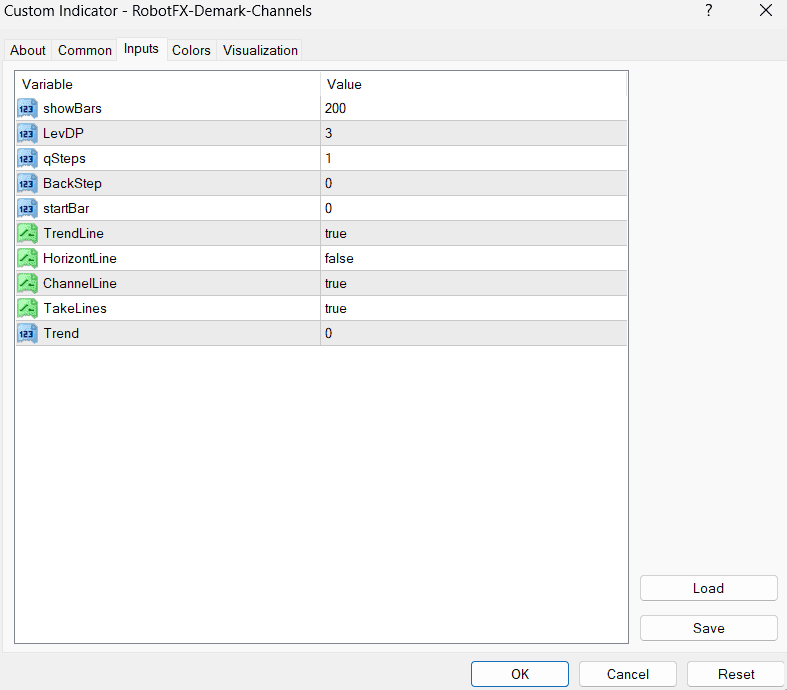Click the integer icon beside Trend
The width and height of the screenshot is (787, 690).
[x=27, y=334]
